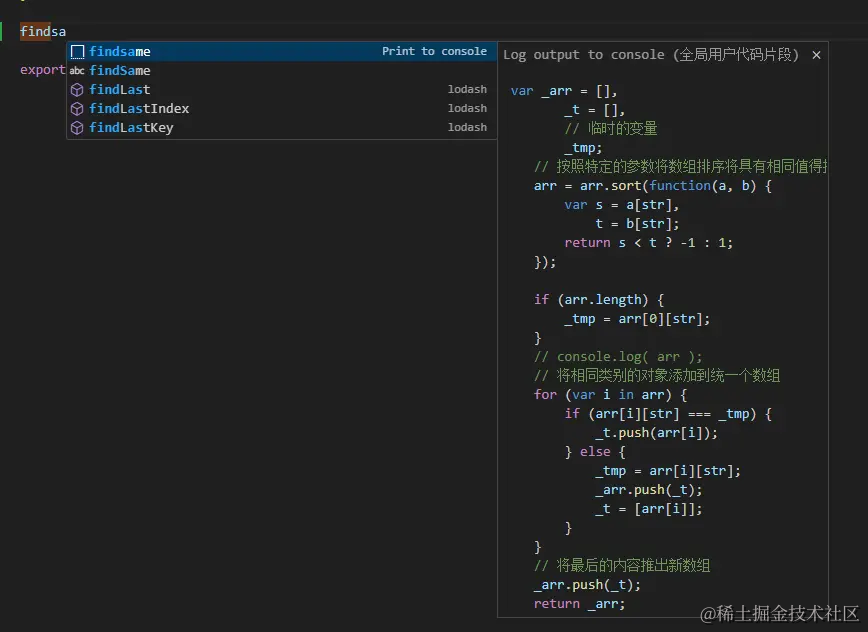Click the export keyword in the editor
Viewport: 868px width, 632px height.
40,70
